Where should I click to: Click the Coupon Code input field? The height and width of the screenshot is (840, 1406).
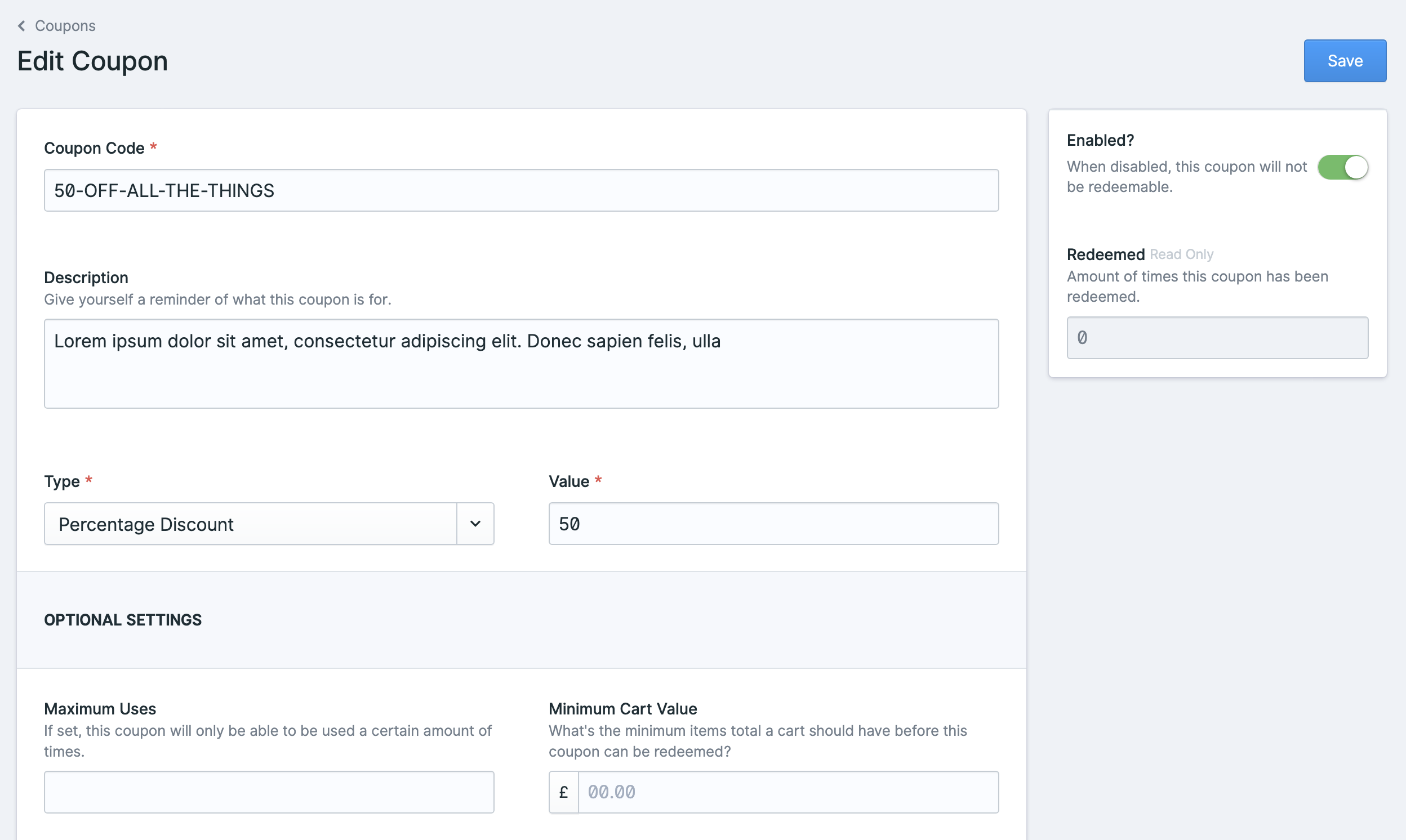(x=521, y=190)
